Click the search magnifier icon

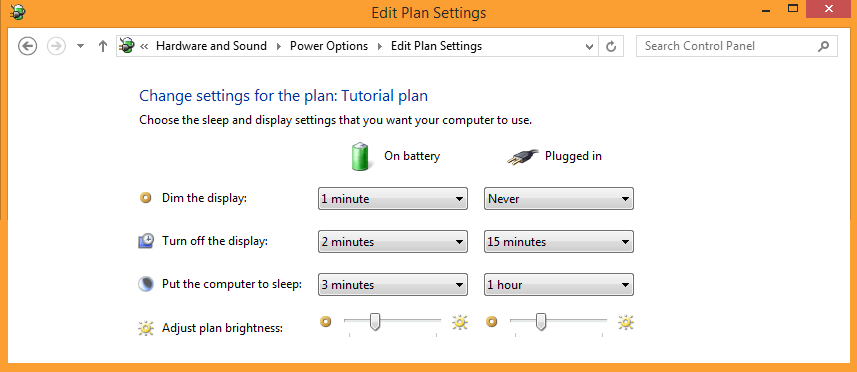point(823,46)
